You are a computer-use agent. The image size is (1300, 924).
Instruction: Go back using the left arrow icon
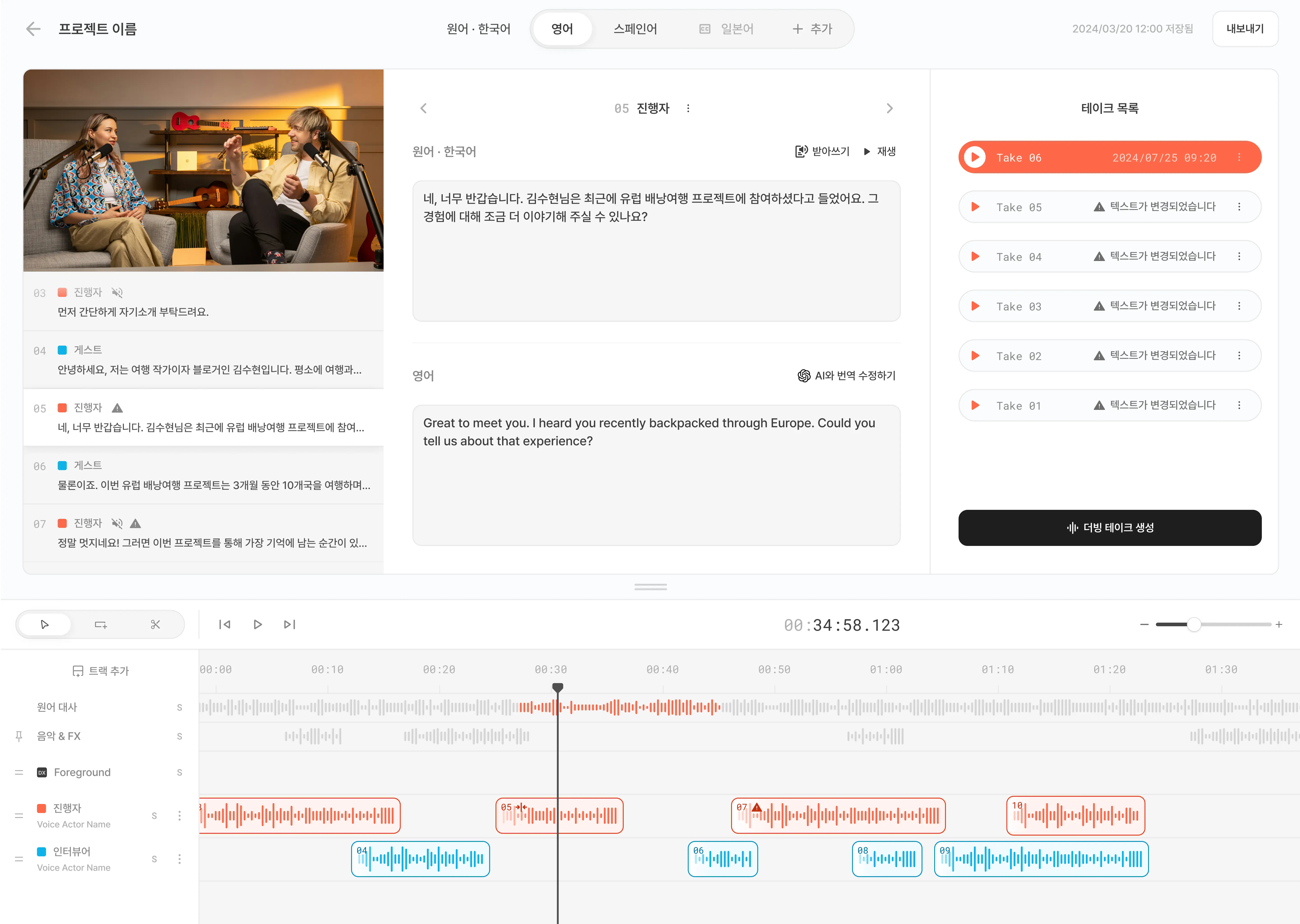pos(34,29)
